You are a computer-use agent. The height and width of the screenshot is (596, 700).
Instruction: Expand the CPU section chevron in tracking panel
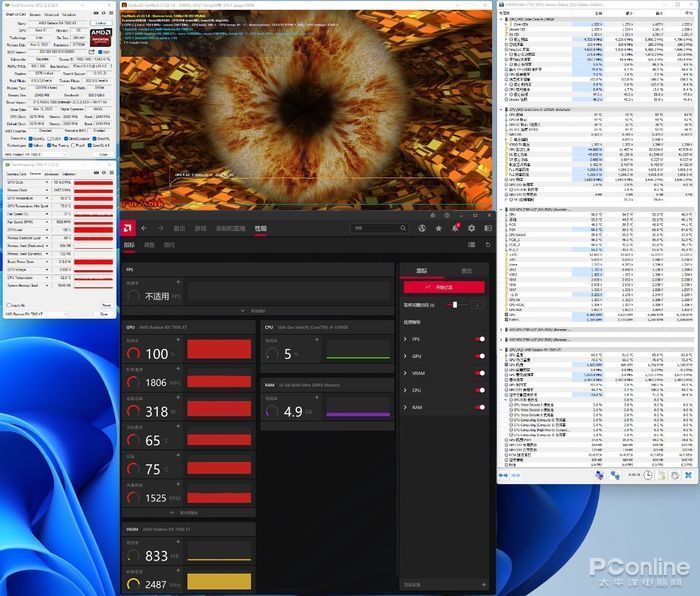tap(405, 390)
